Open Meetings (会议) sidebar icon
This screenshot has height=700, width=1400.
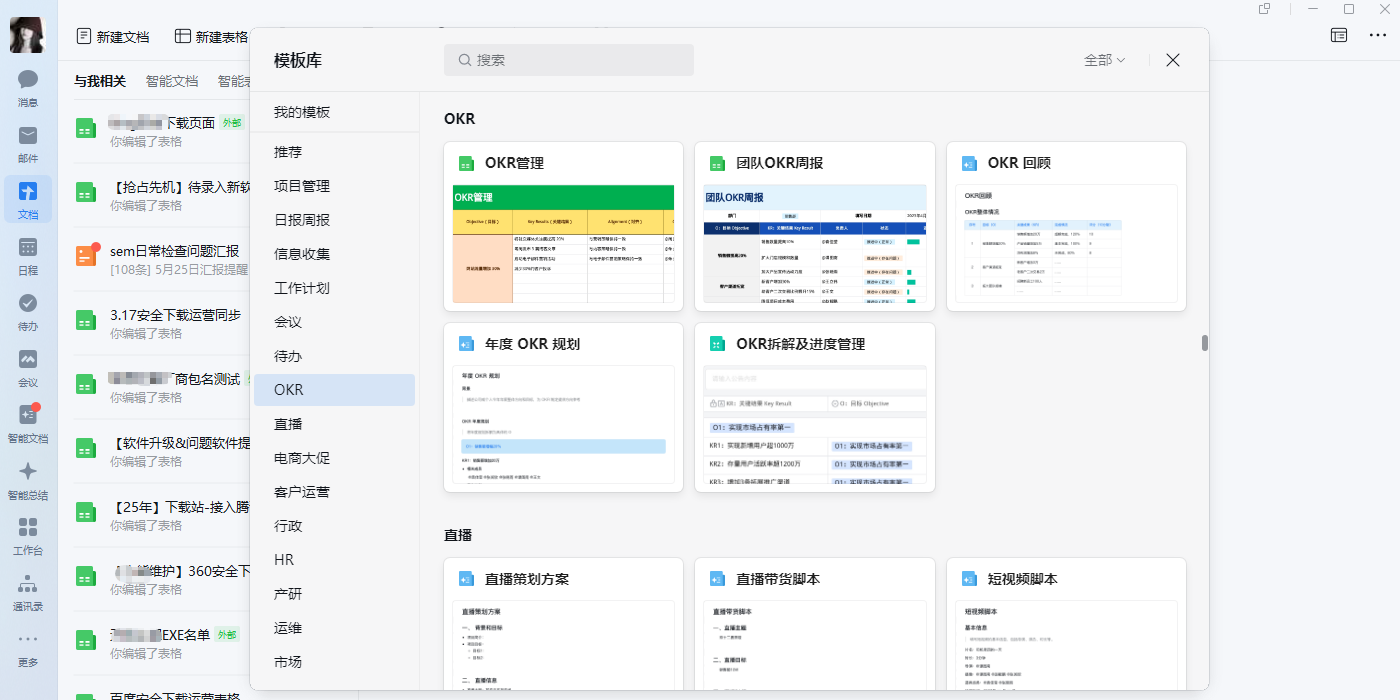coord(28,368)
